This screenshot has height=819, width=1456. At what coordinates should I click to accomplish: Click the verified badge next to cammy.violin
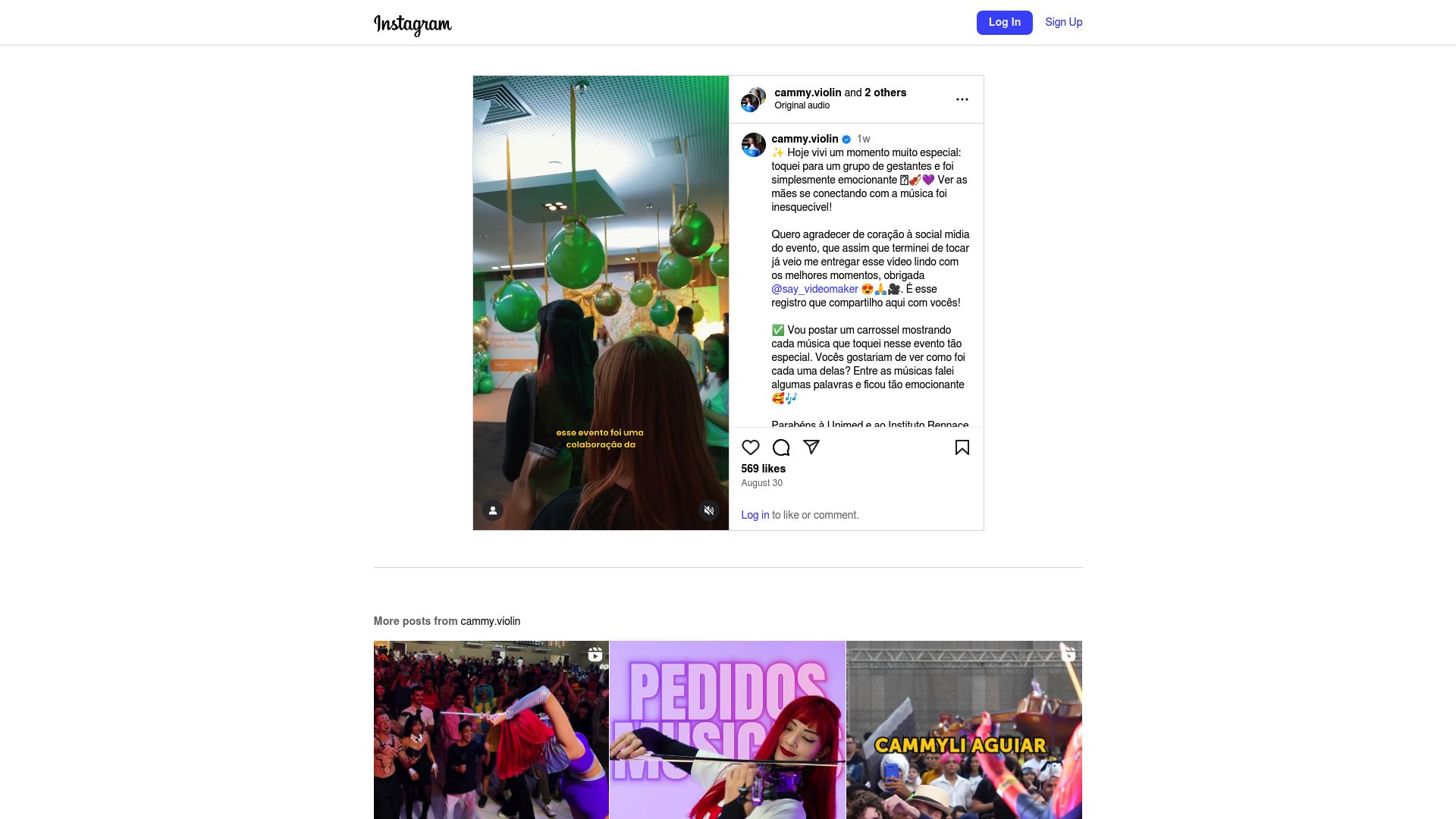pyautogui.click(x=846, y=140)
